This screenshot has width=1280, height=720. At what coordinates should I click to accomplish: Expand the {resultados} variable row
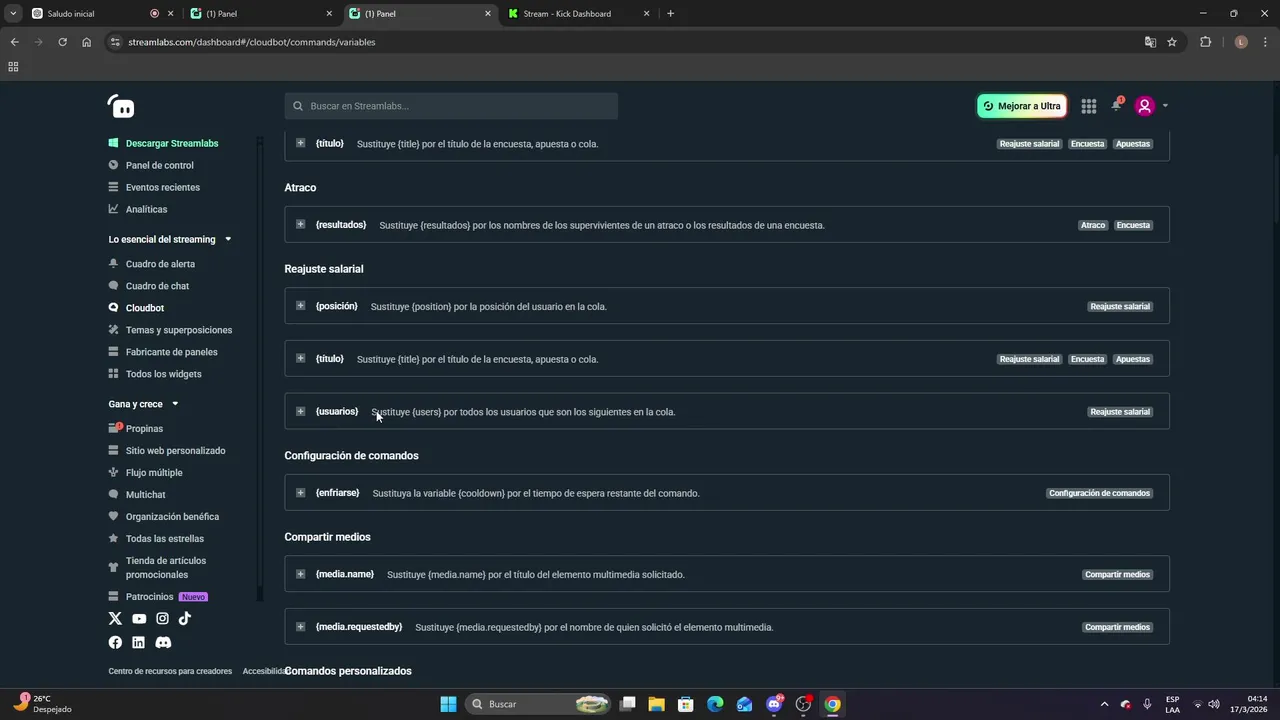[300, 225]
